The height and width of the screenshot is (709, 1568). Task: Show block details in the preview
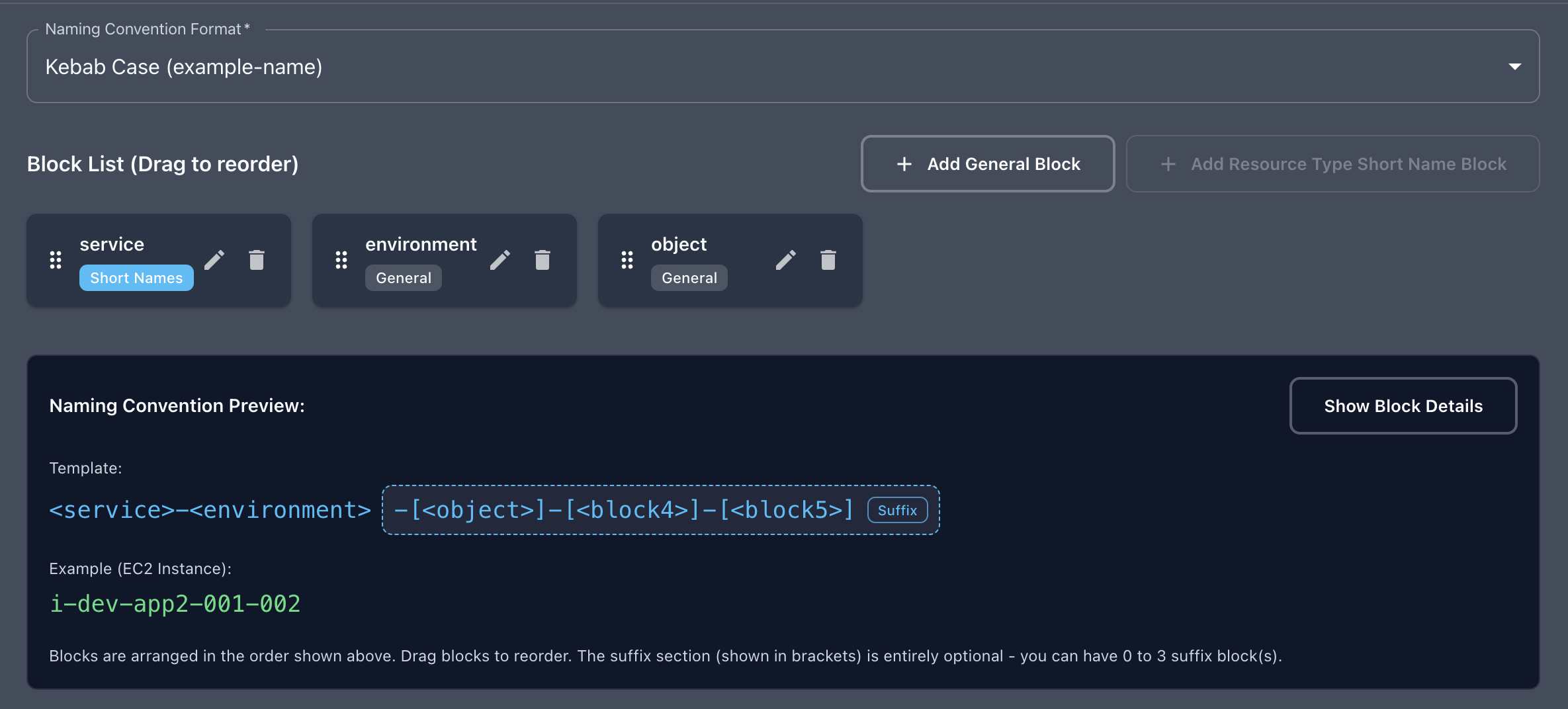(x=1403, y=406)
